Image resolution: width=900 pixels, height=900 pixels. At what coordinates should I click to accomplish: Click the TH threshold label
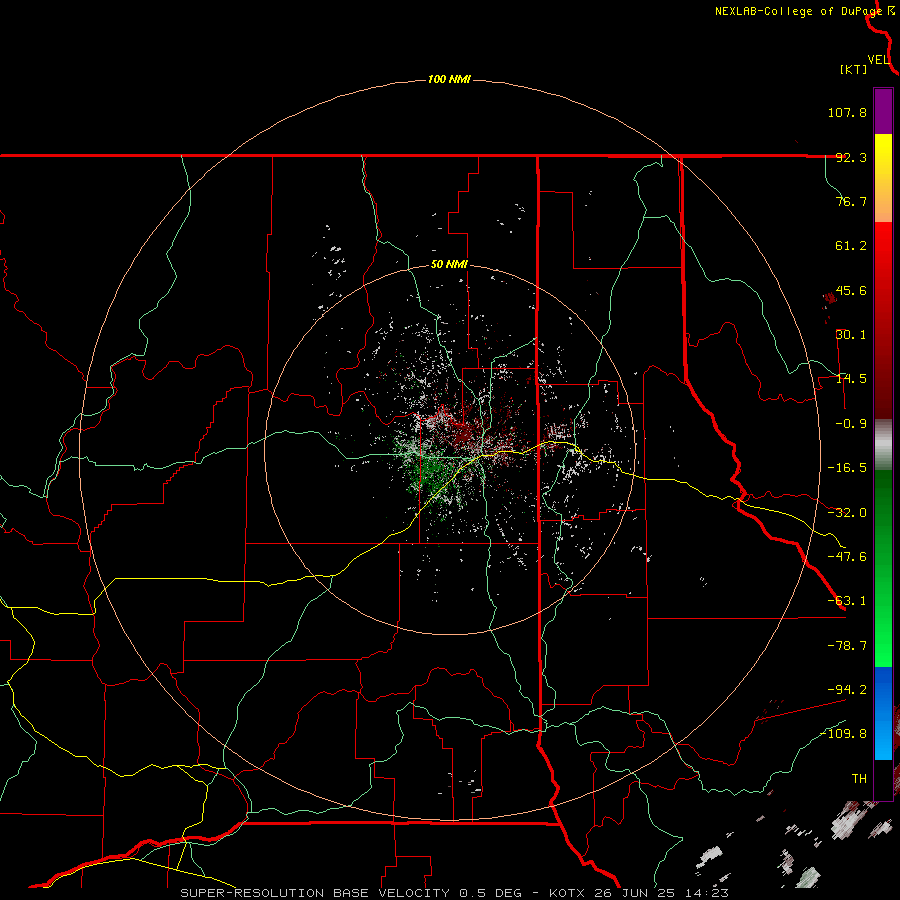point(859,778)
